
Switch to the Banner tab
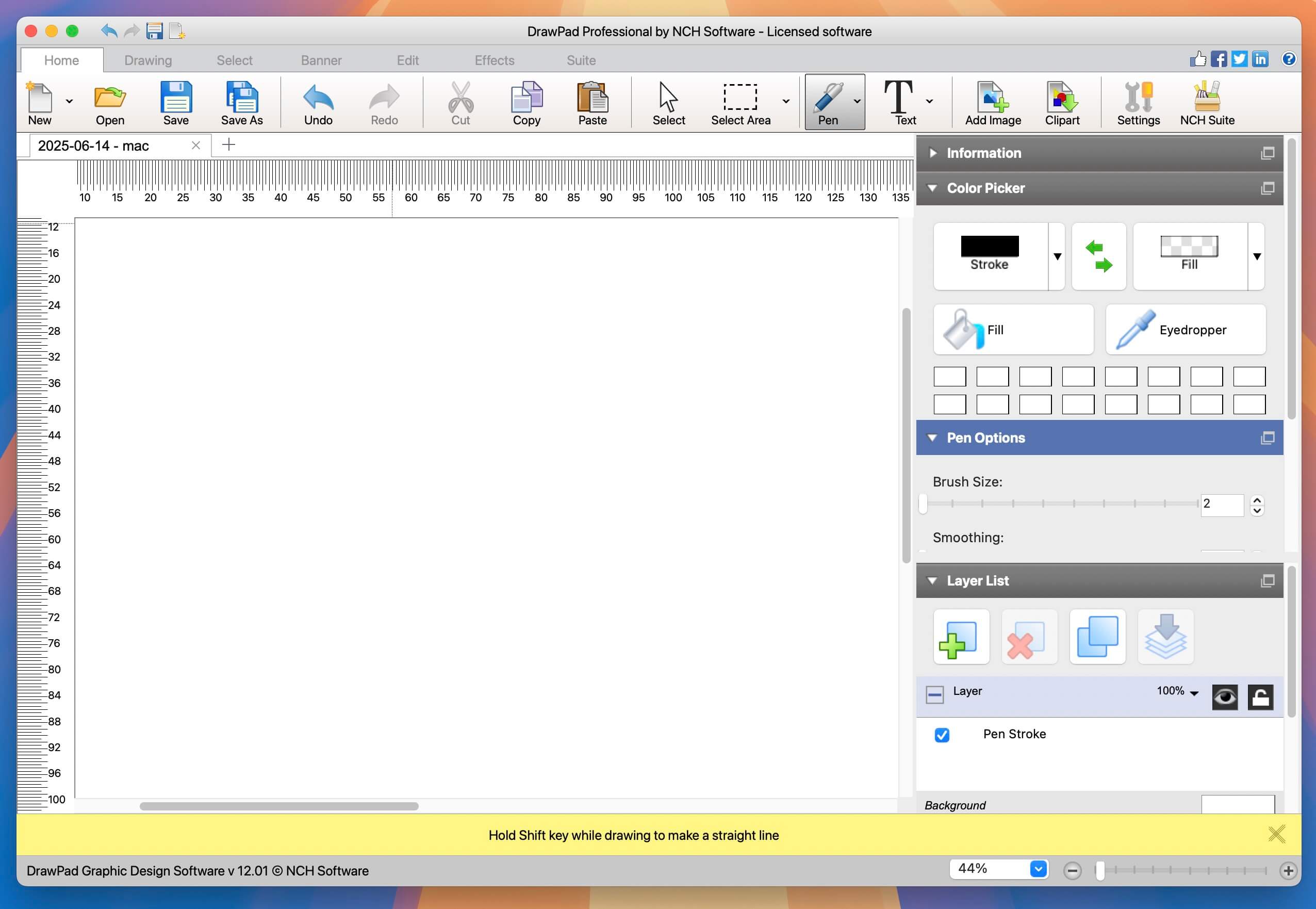pos(321,60)
